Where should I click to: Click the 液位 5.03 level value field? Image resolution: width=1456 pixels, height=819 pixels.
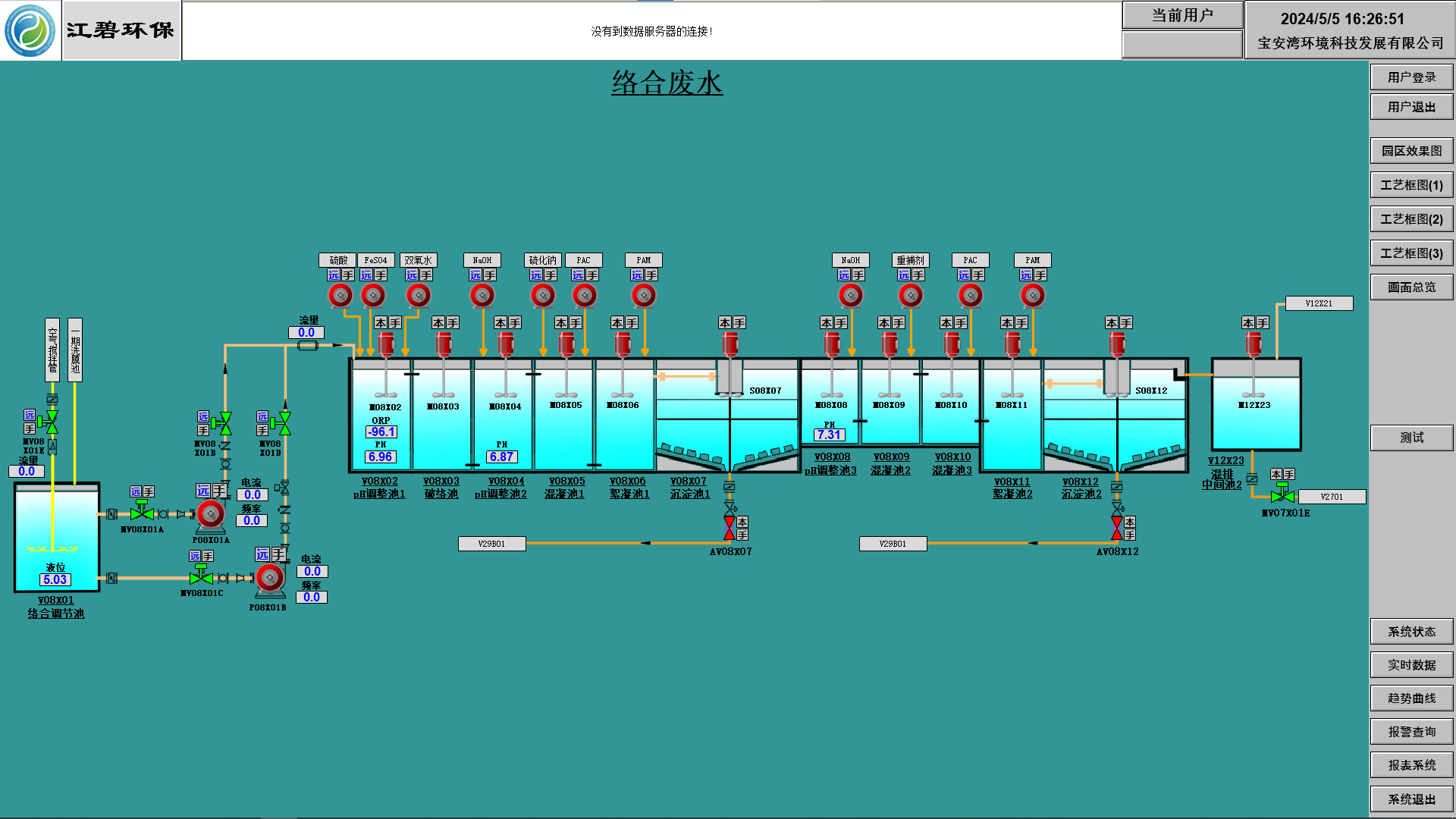55,579
